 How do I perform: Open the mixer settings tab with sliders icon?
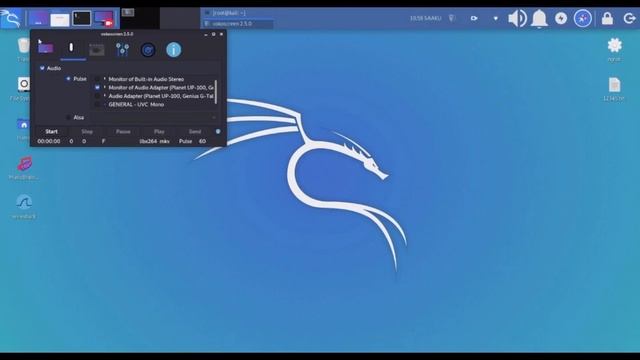click(x=122, y=50)
